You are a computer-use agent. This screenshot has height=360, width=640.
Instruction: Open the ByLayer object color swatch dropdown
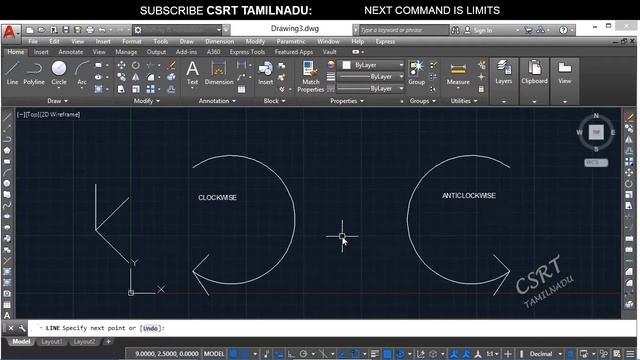[x=372, y=65]
